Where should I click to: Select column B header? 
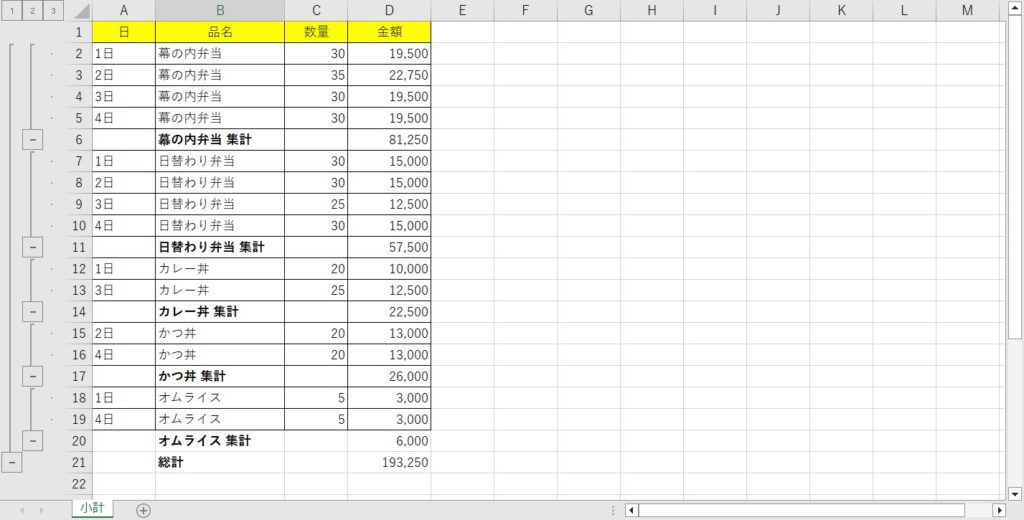point(219,11)
